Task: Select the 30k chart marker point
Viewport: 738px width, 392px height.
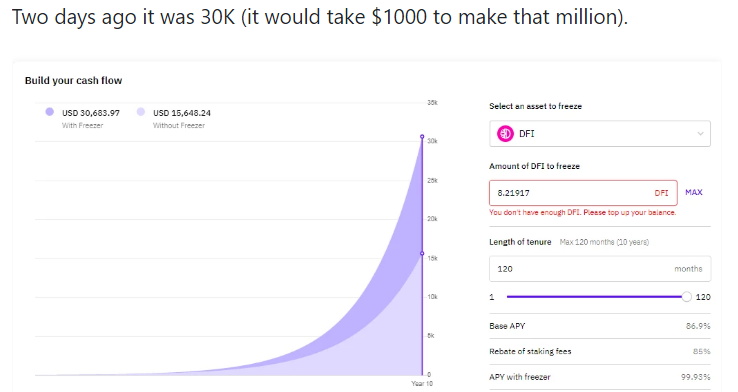Action: pos(422,136)
